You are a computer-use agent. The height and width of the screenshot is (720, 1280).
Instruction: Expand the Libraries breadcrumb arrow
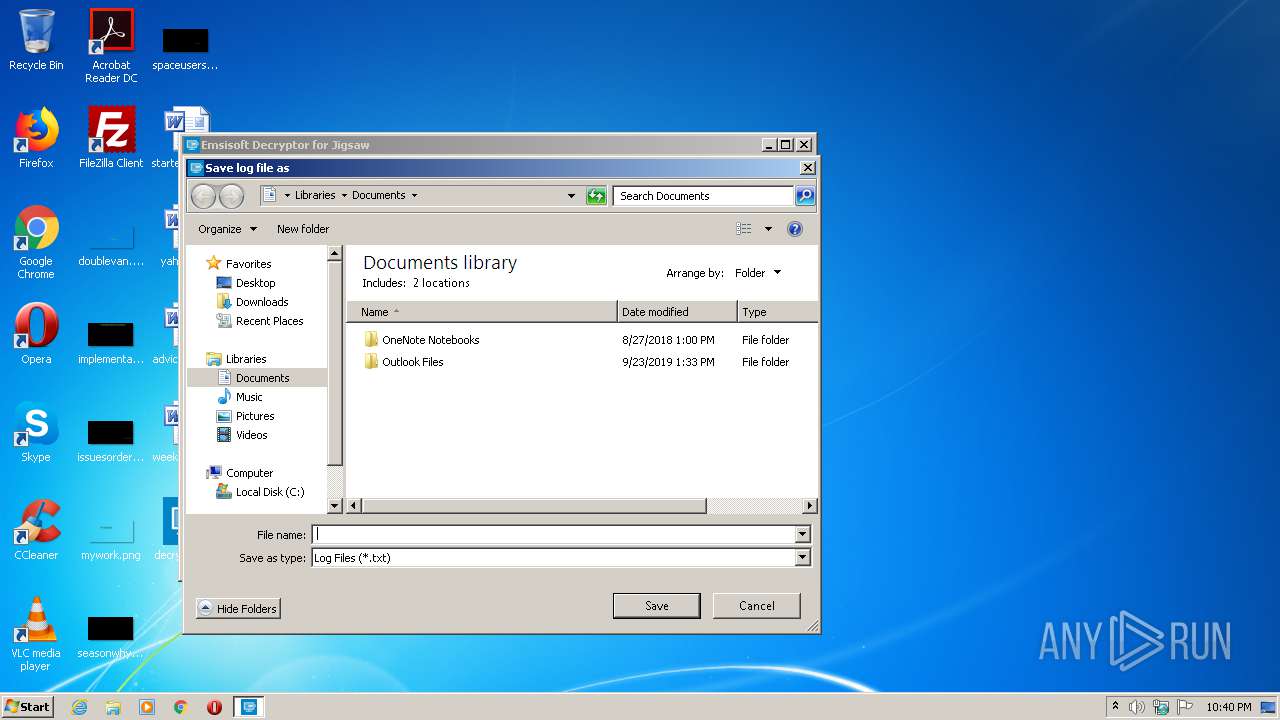pos(344,196)
